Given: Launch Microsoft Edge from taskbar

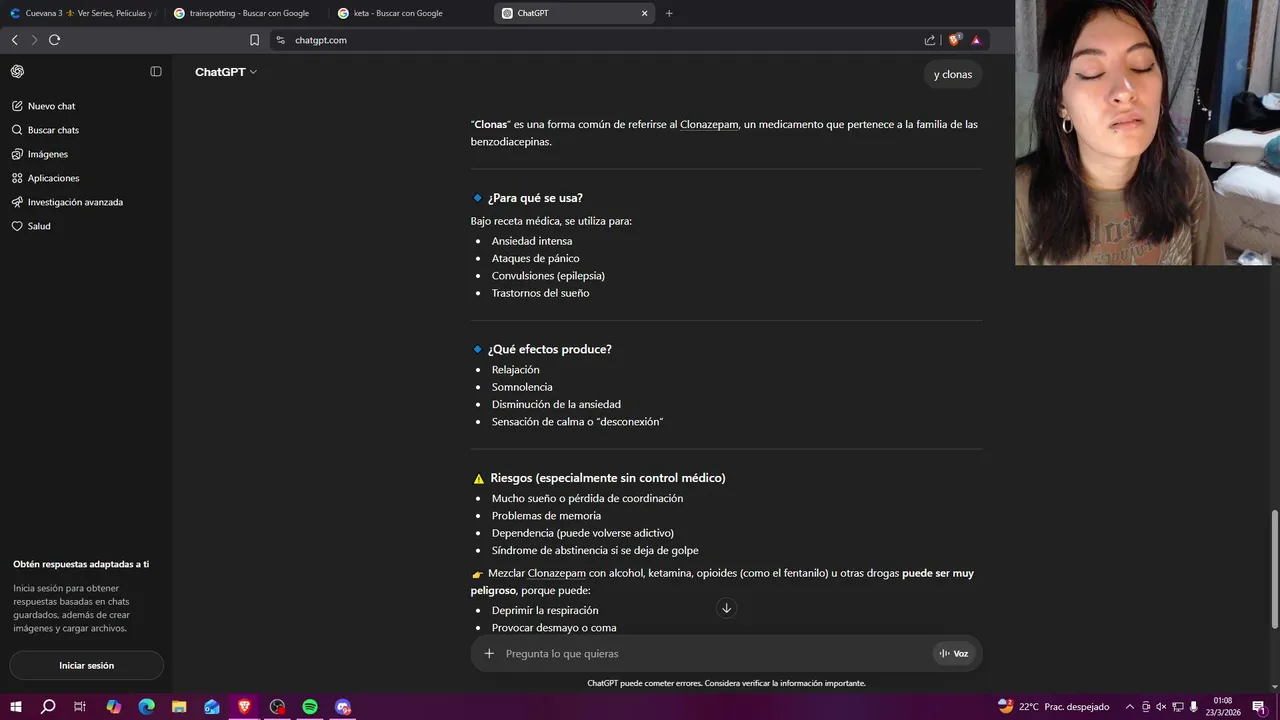Looking at the screenshot, I should click(146, 707).
